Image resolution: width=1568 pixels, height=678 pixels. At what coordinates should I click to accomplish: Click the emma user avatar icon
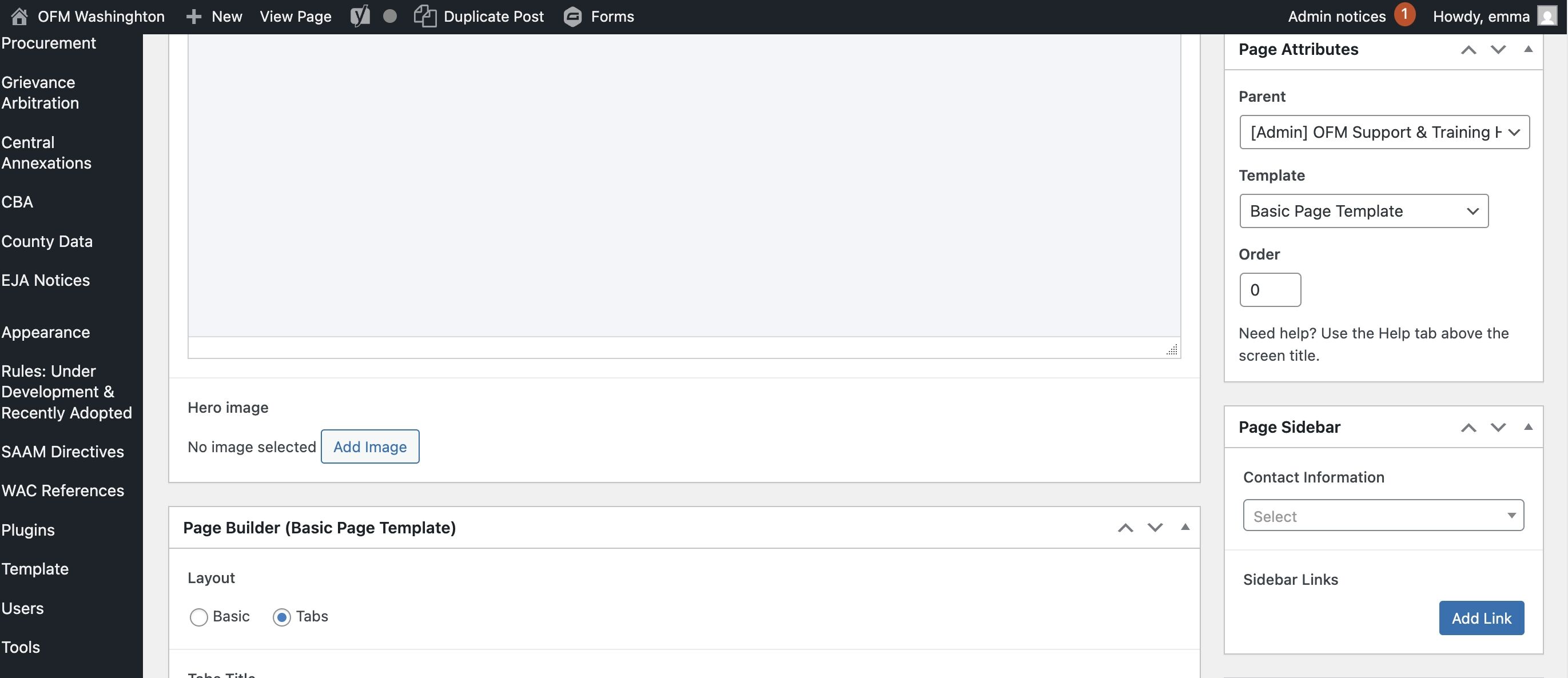(x=1547, y=17)
